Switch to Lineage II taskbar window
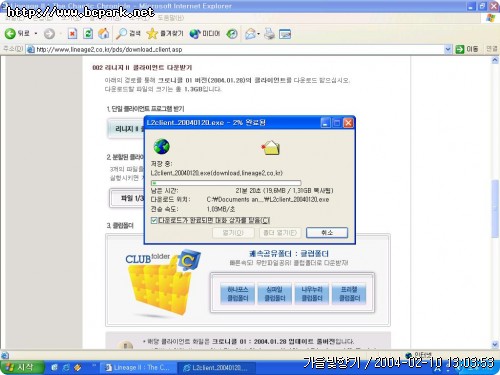Screen dimensions: 500x375 [138, 367]
